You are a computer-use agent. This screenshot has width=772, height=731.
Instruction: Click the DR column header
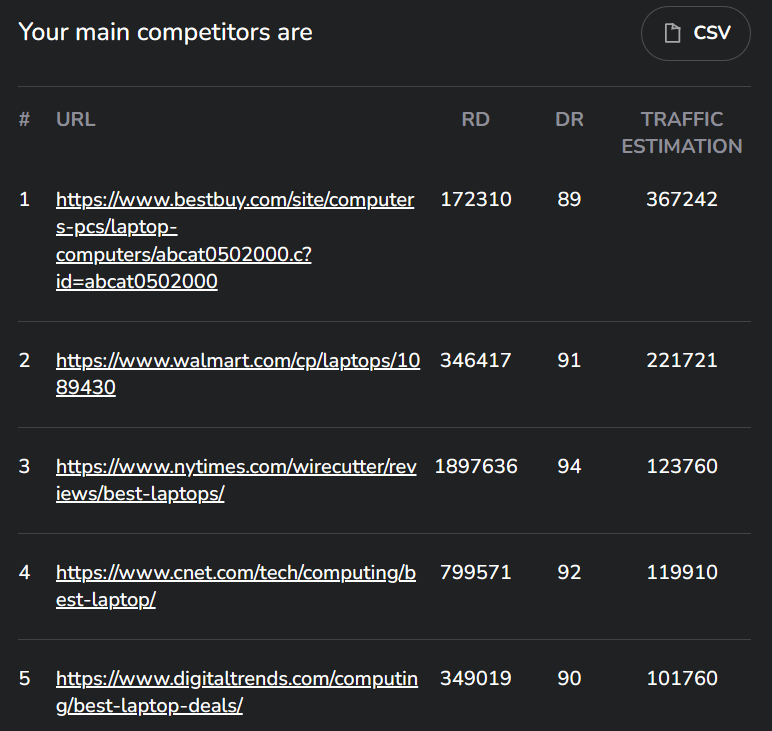569,119
